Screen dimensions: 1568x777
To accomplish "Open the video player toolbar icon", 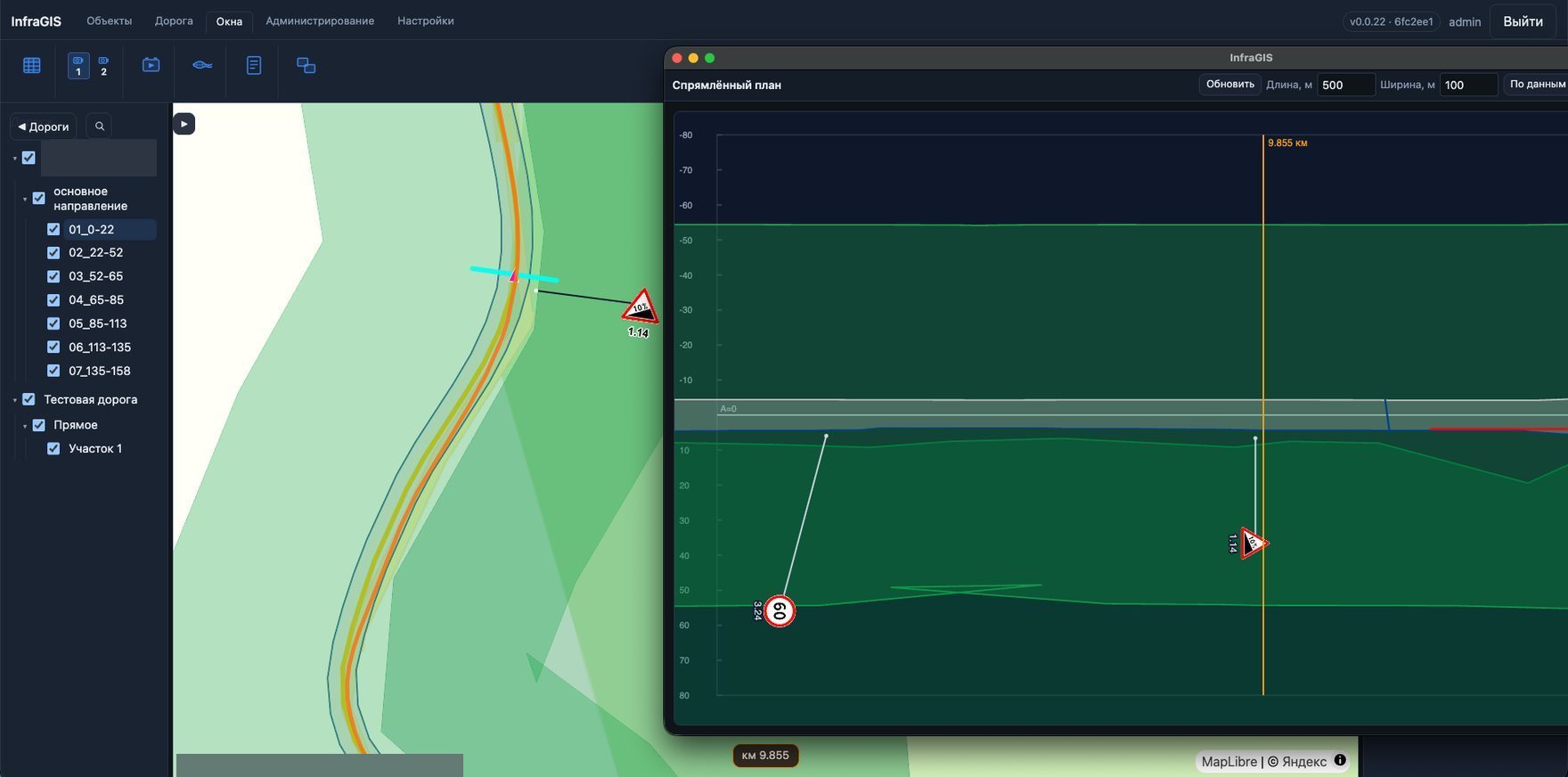I will 151,65.
